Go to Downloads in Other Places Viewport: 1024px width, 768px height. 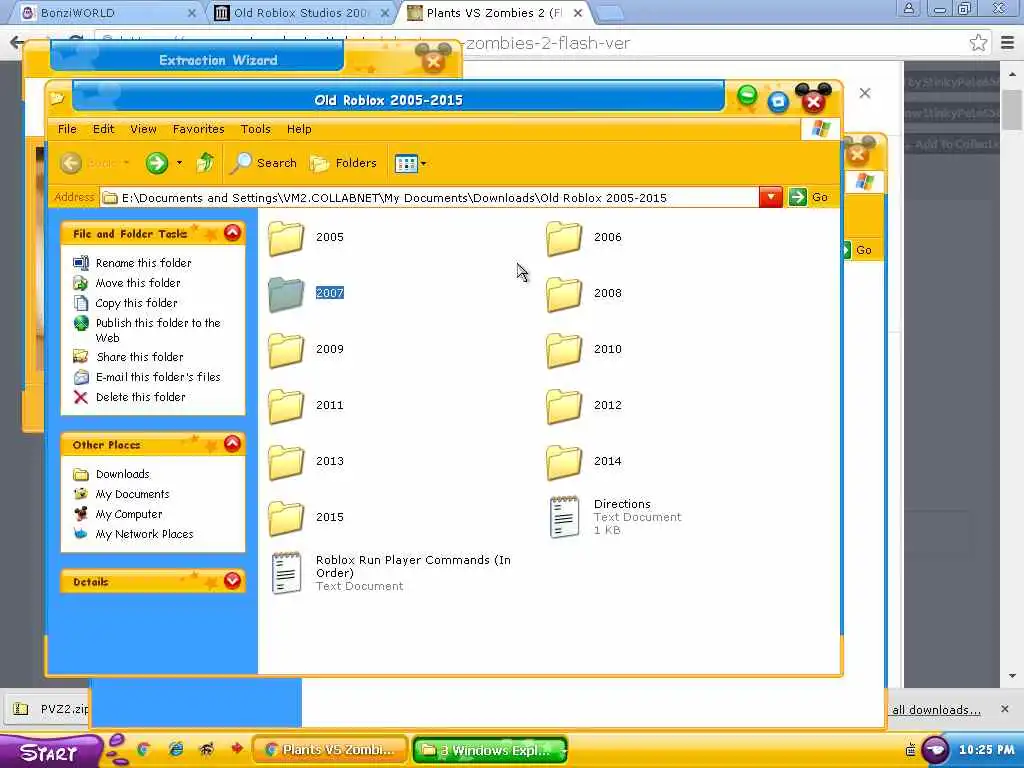pyautogui.click(x=123, y=474)
